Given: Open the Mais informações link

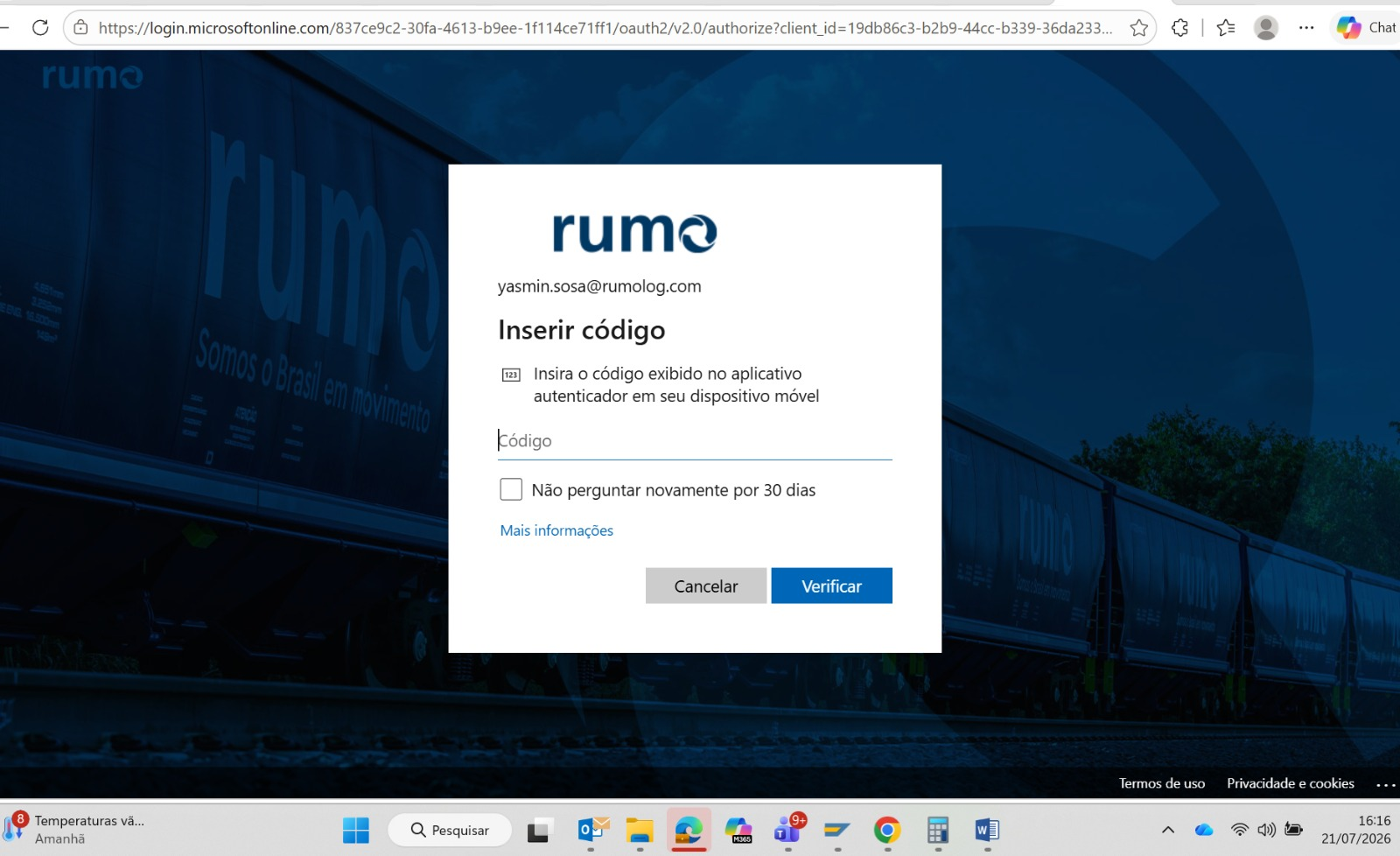Looking at the screenshot, I should point(556,530).
